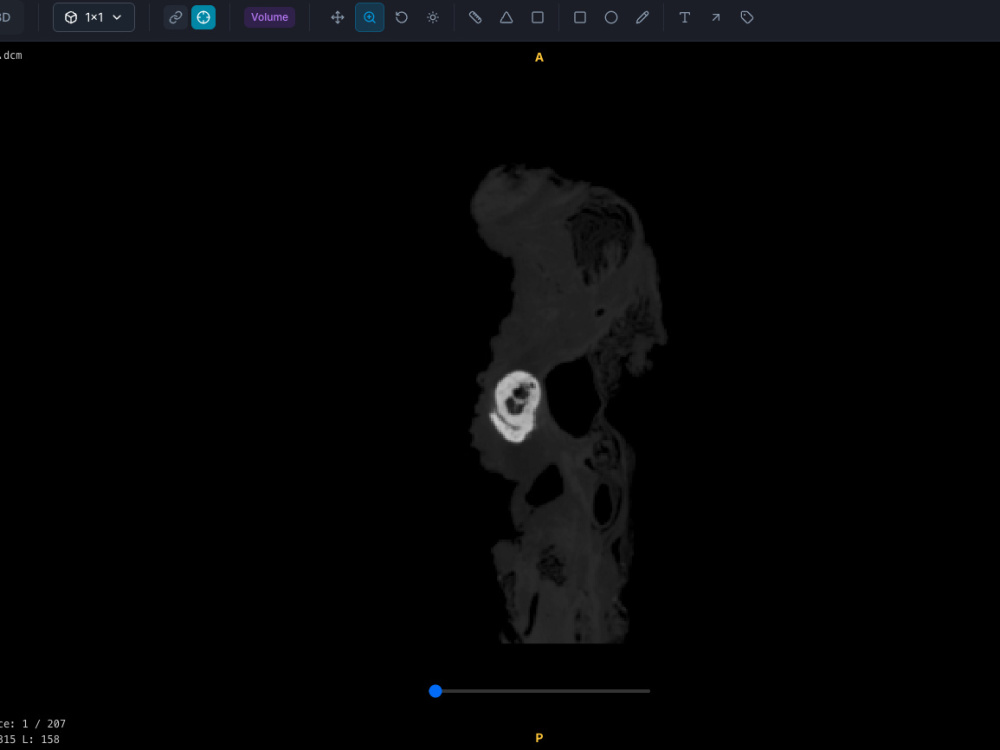Click the slice slider track
Screen dimensions: 1000x750
[540, 691]
